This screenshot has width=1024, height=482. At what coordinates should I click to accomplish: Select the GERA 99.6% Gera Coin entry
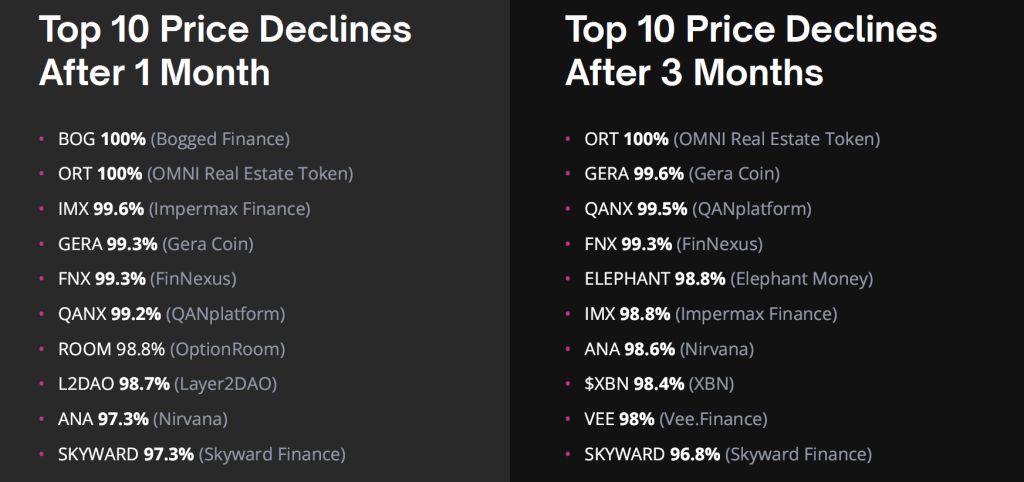[682, 174]
